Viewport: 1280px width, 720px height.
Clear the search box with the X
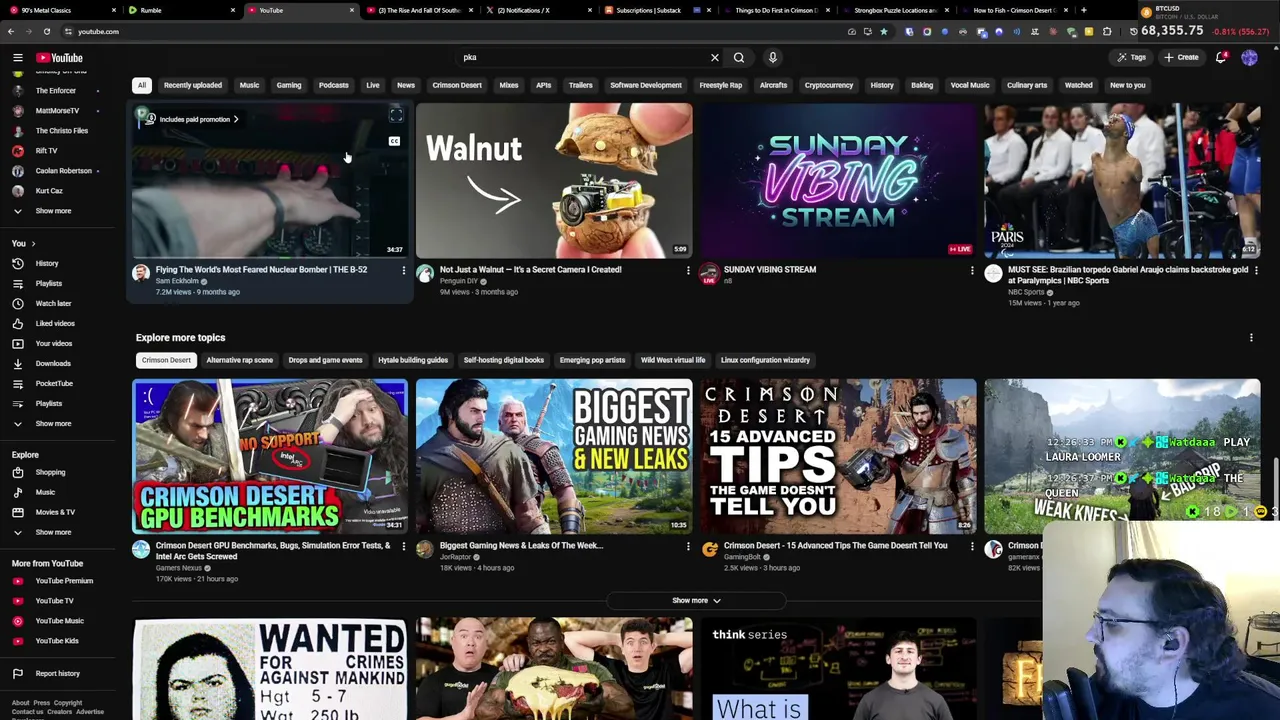(x=715, y=57)
